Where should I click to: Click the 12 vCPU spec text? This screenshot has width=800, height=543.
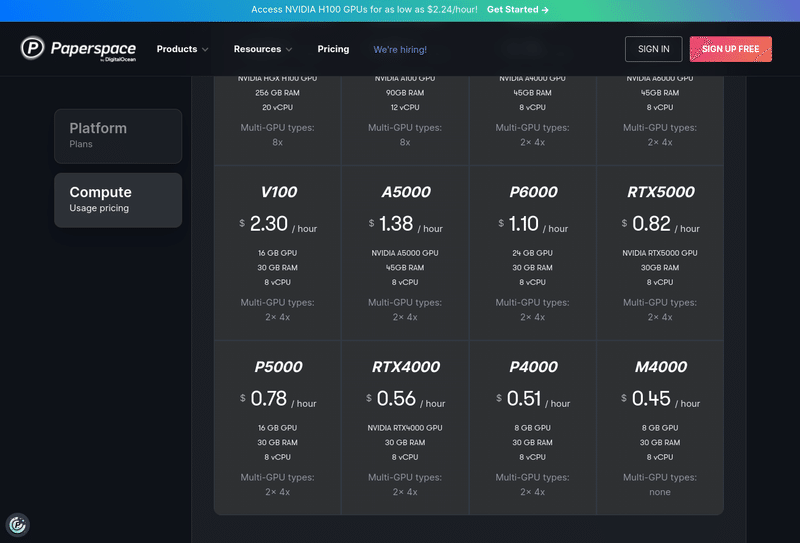coord(405,107)
